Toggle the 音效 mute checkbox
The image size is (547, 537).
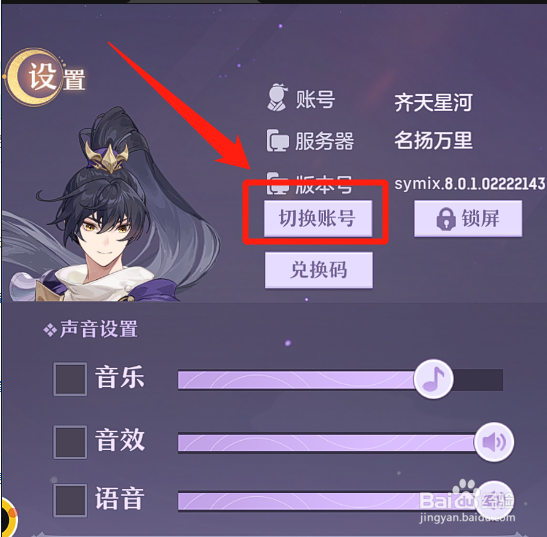[x=70, y=442]
